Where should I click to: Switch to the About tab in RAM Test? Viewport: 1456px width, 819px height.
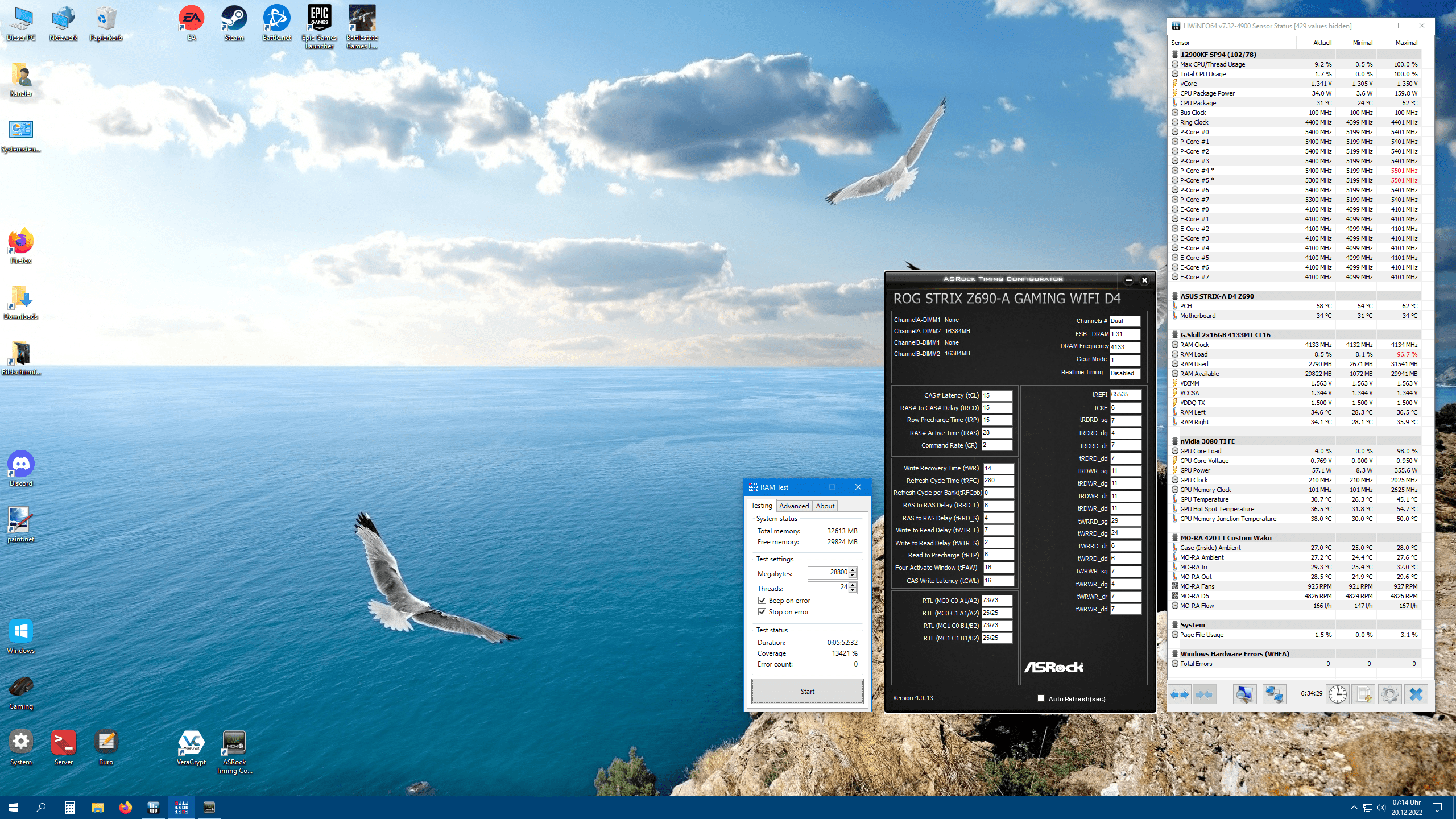(x=825, y=506)
